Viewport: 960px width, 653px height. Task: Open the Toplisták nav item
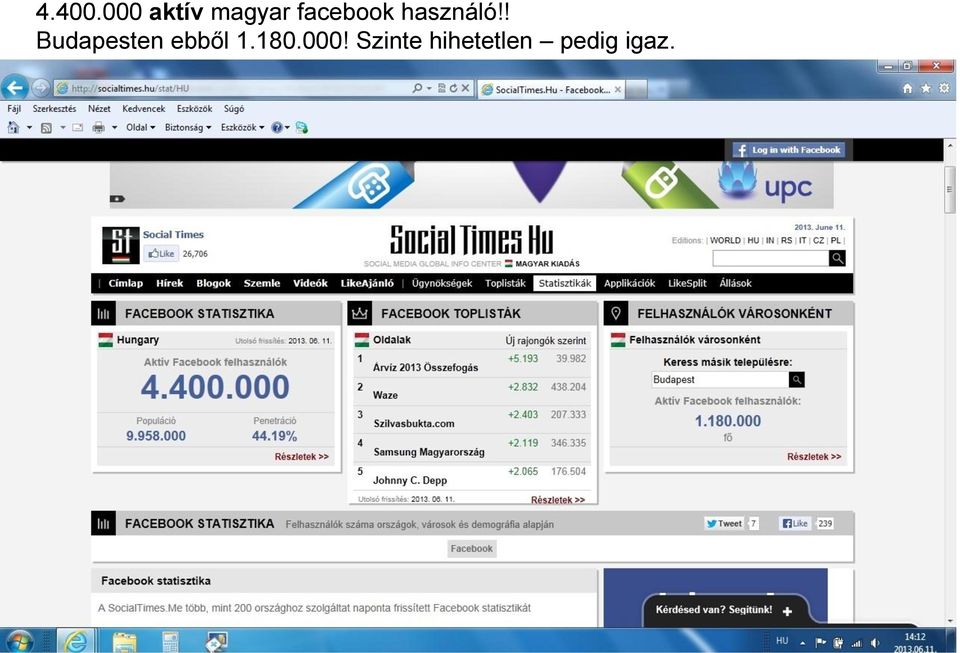coord(505,283)
